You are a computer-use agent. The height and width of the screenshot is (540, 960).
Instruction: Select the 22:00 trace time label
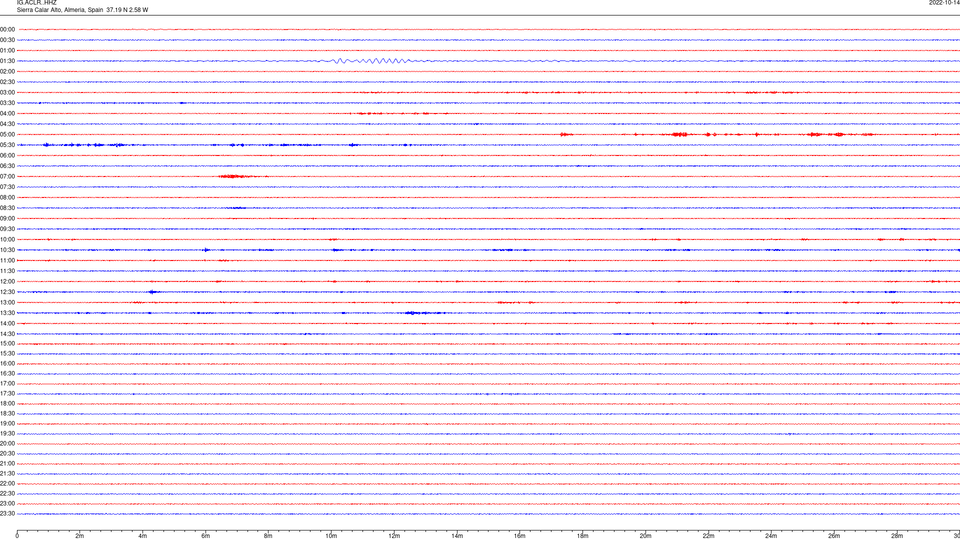click(x=7, y=484)
